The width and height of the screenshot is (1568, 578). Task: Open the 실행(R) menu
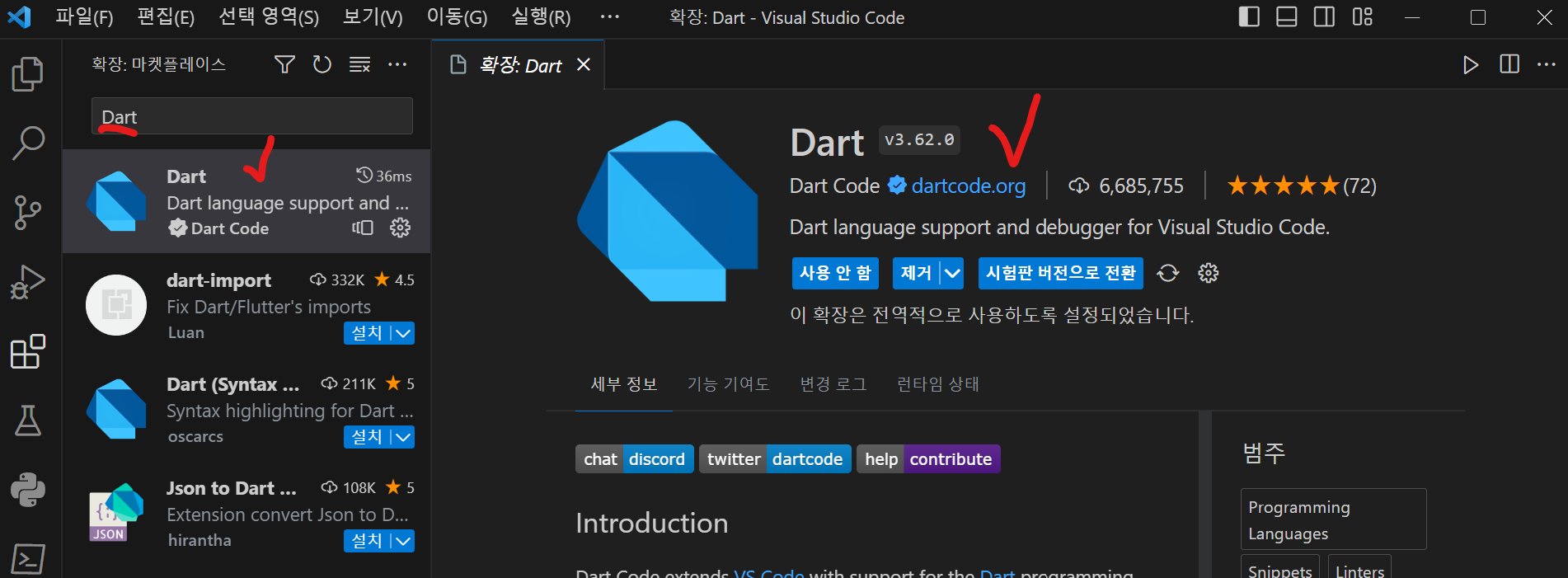[541, 17]
